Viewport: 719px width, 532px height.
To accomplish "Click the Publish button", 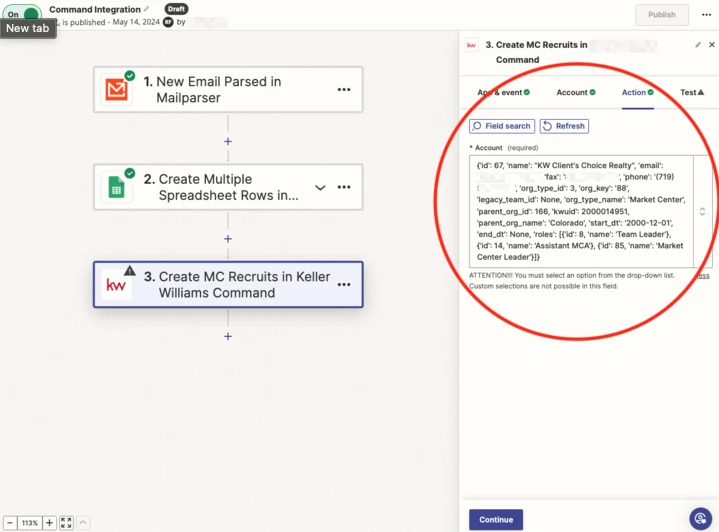I will (662, 15).
